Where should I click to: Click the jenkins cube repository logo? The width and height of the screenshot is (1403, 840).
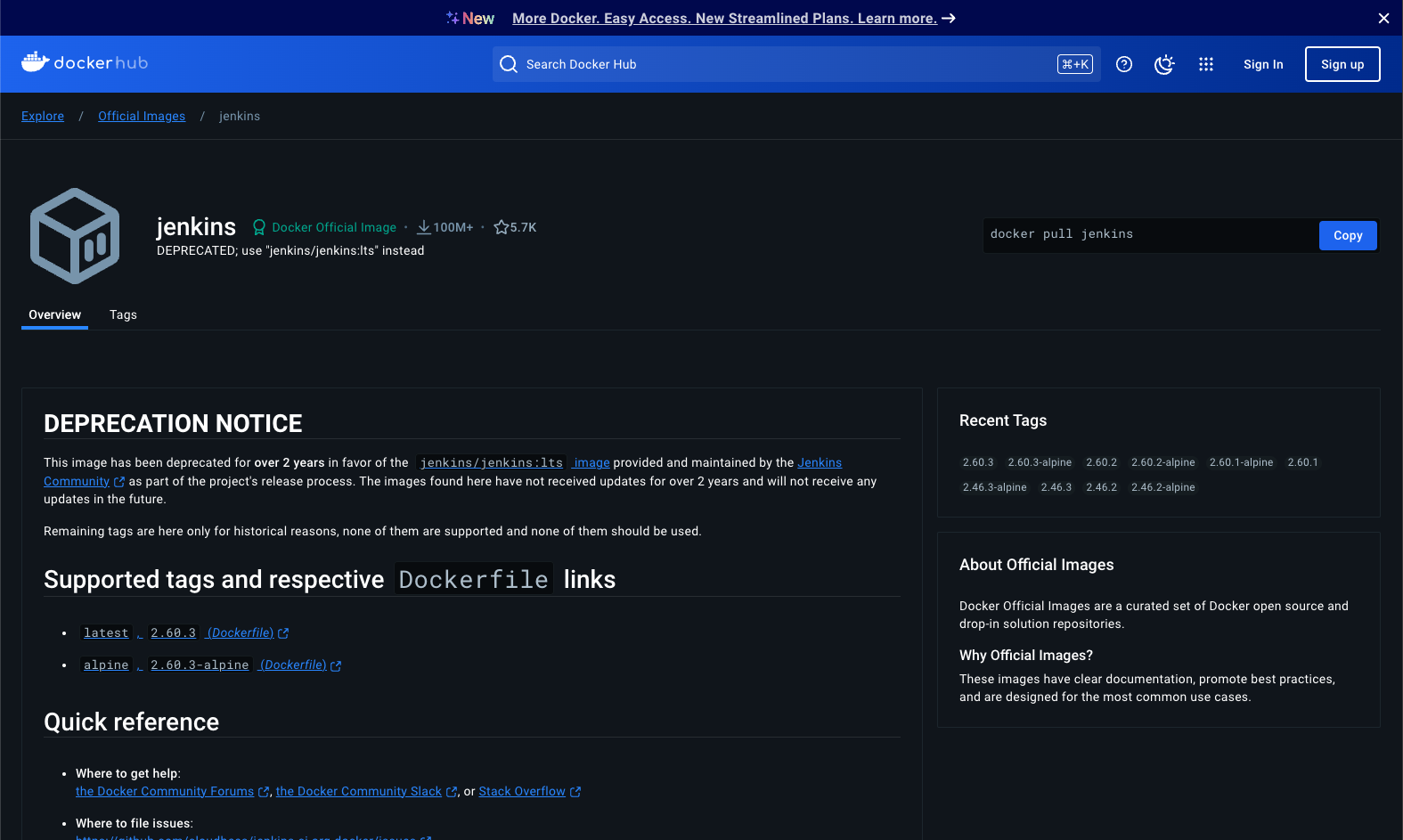75,236
